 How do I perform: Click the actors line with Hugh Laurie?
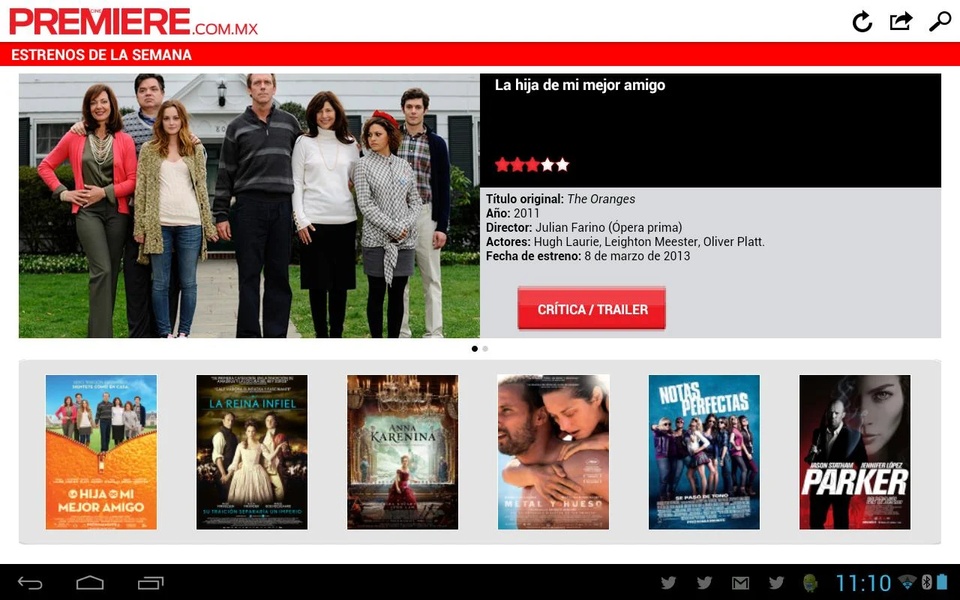coord(625,242)
